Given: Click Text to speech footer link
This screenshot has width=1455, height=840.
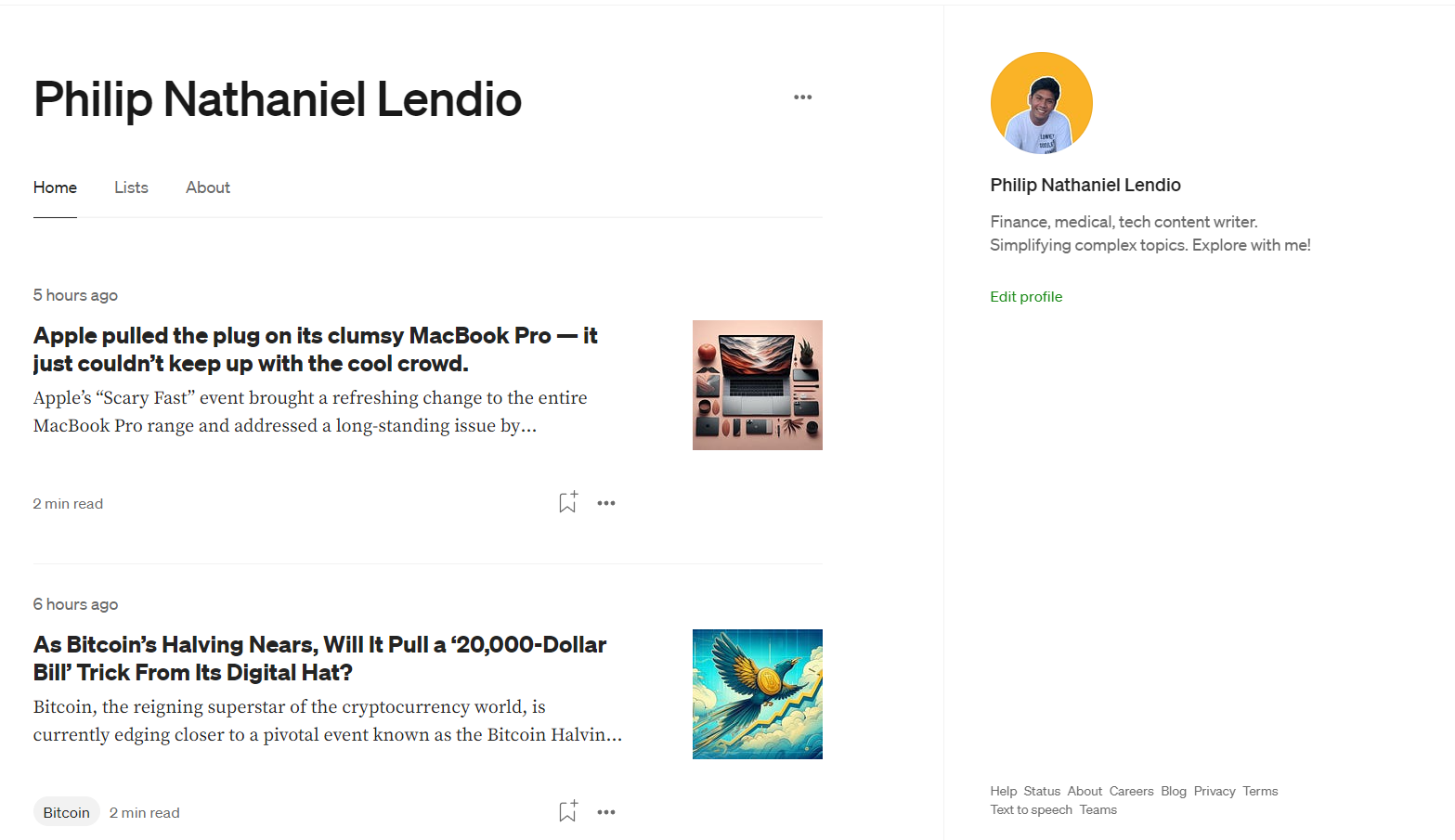Looking at the screenshot, I should point(1031,810).
